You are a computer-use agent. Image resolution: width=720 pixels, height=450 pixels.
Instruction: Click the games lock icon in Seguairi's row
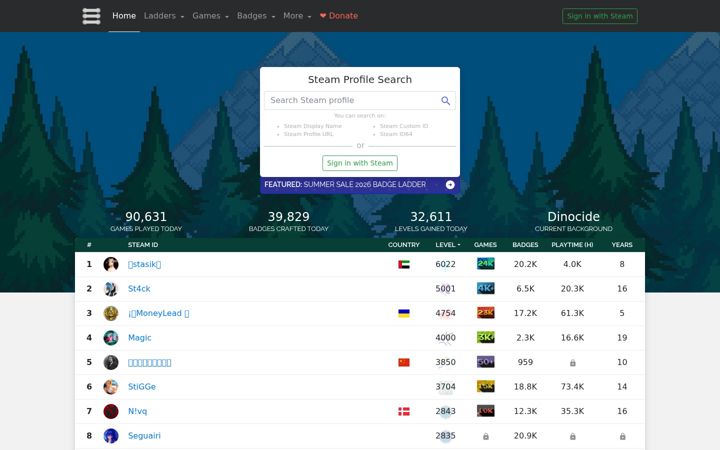click(486, 436)
